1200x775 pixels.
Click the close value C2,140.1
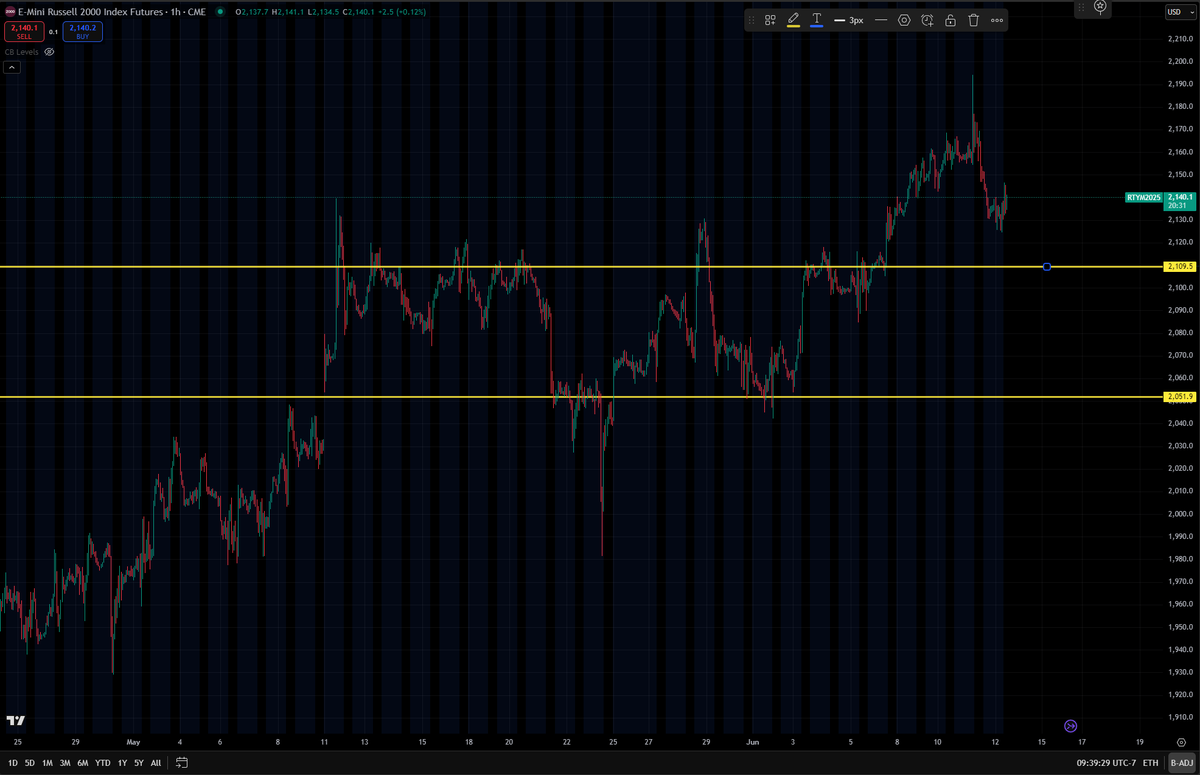point(358,12)
